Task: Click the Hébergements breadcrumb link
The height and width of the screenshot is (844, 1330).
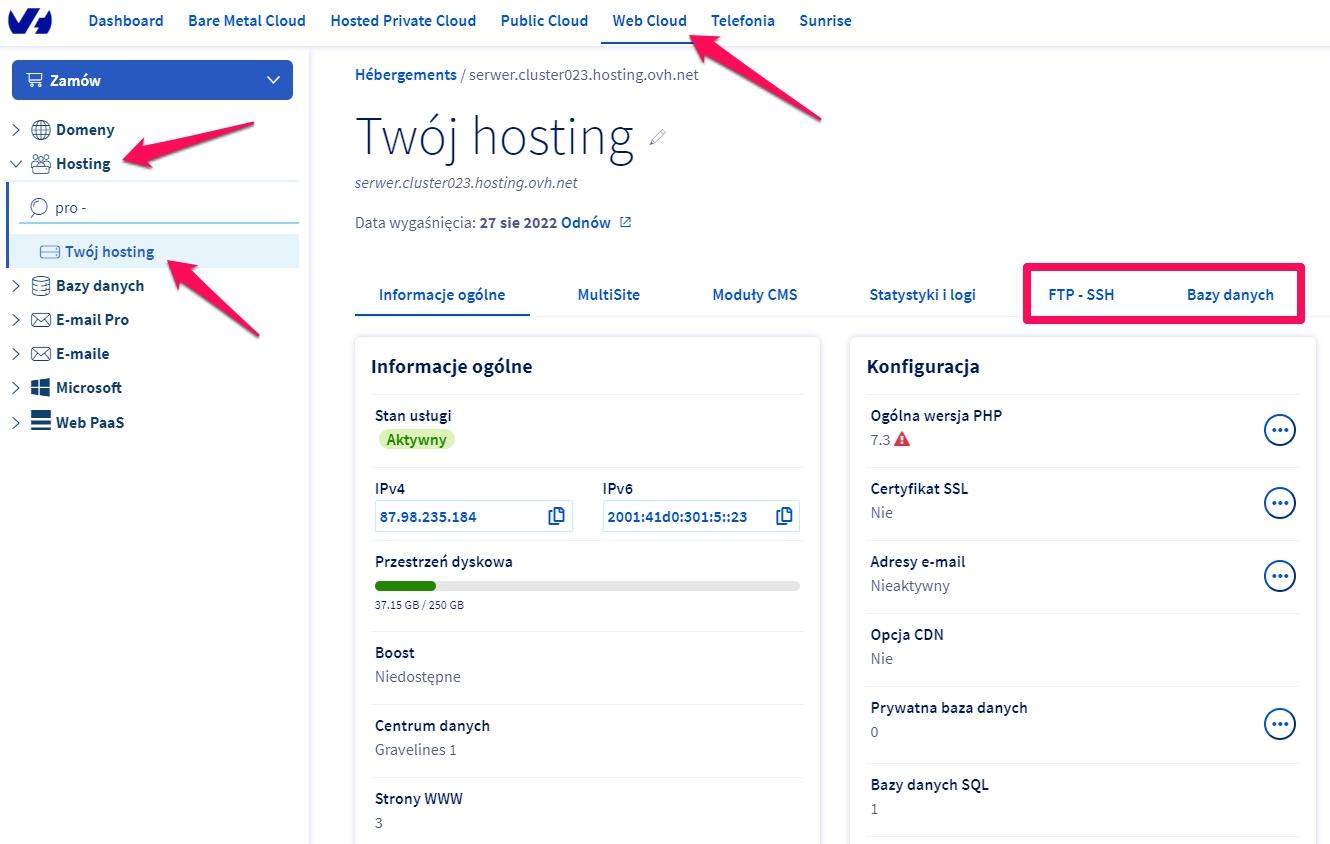Action: (406, 75)
